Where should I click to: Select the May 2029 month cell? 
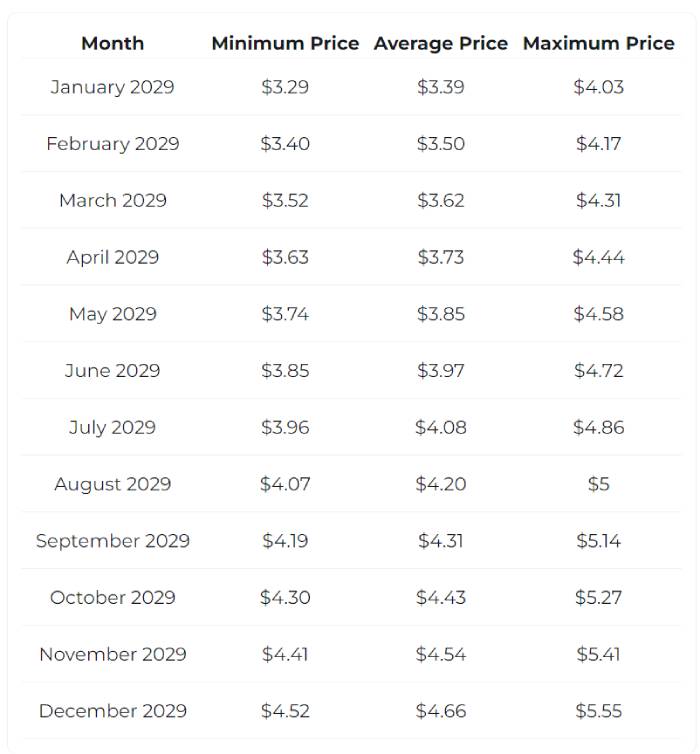coord(112,314)
